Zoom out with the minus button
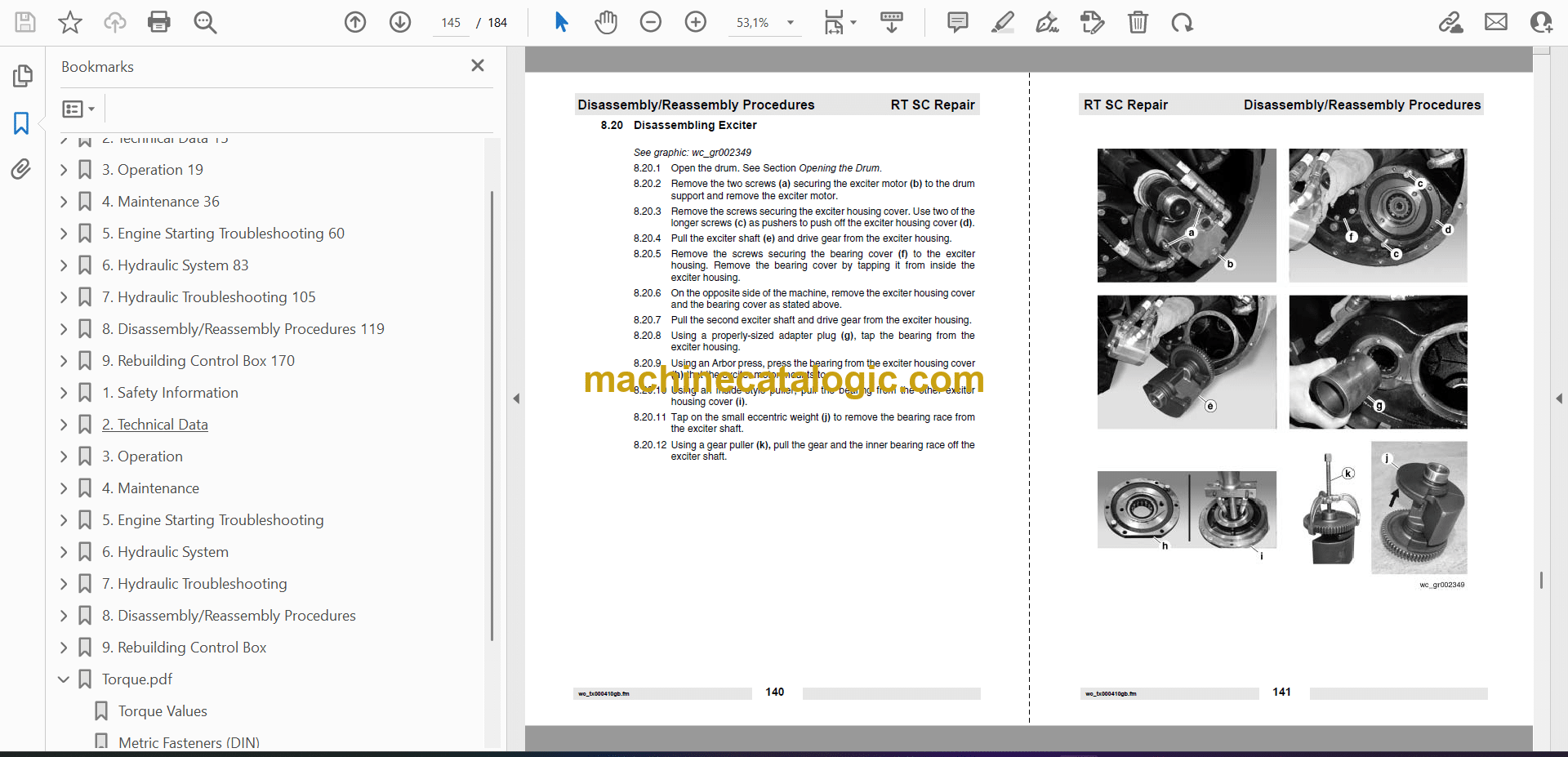 click(x=651, y=22)
